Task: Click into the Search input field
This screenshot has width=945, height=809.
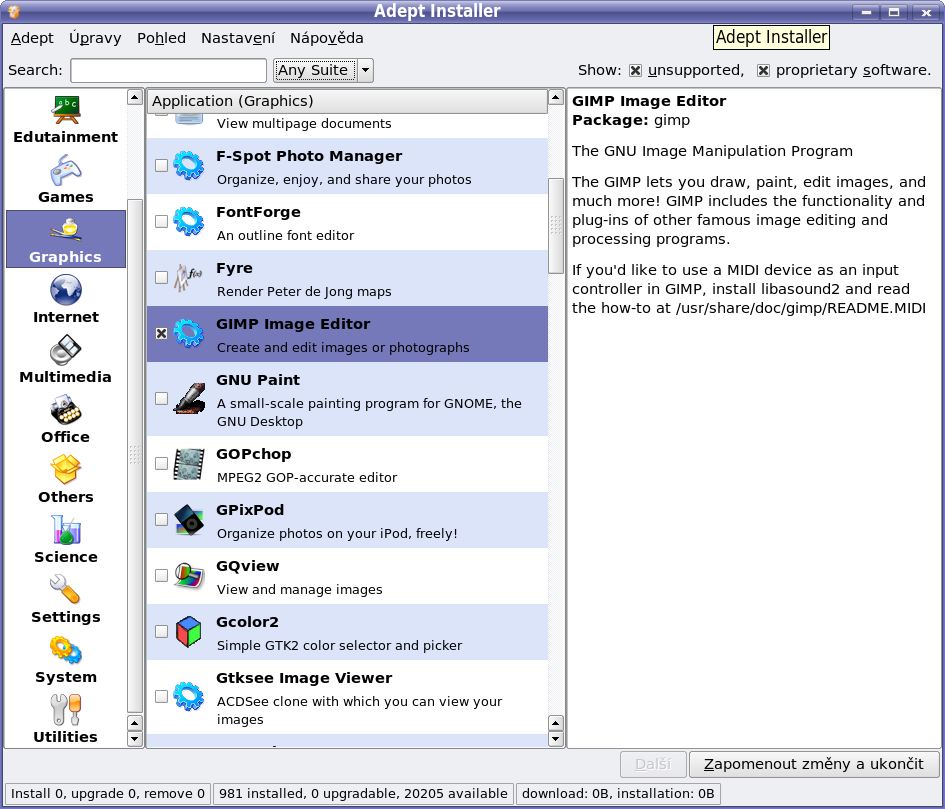Action: [169, 71]
